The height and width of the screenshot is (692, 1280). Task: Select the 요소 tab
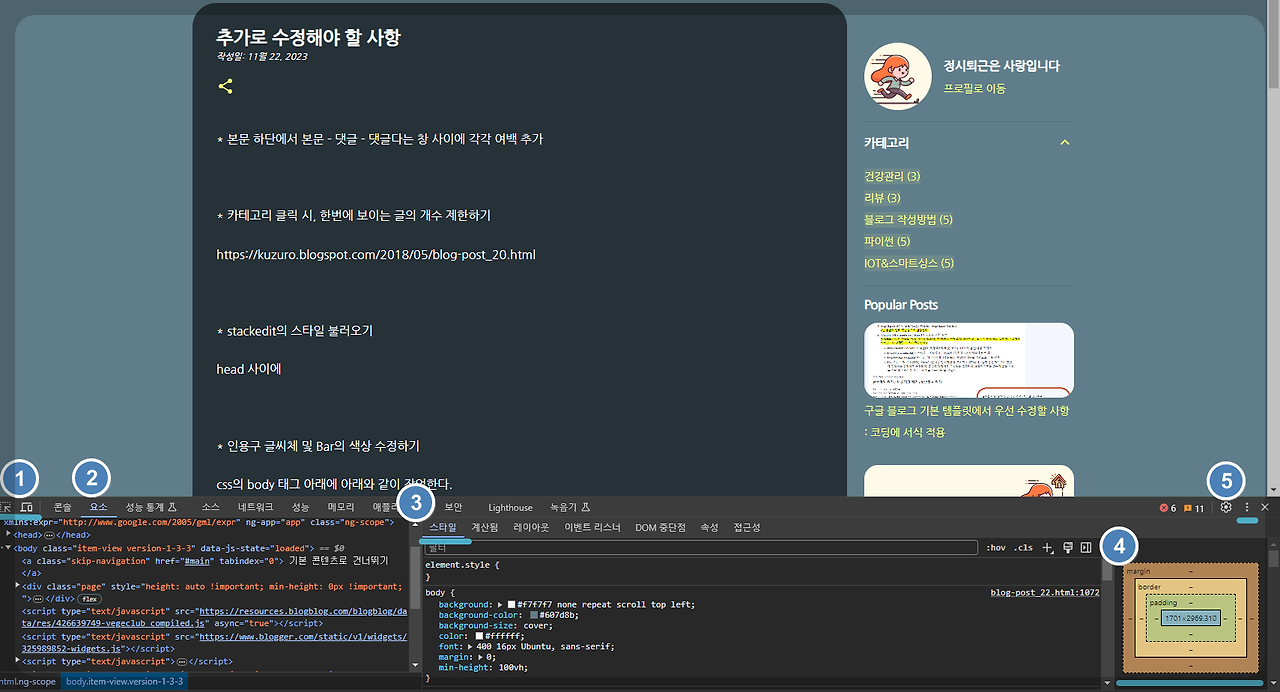98,508
